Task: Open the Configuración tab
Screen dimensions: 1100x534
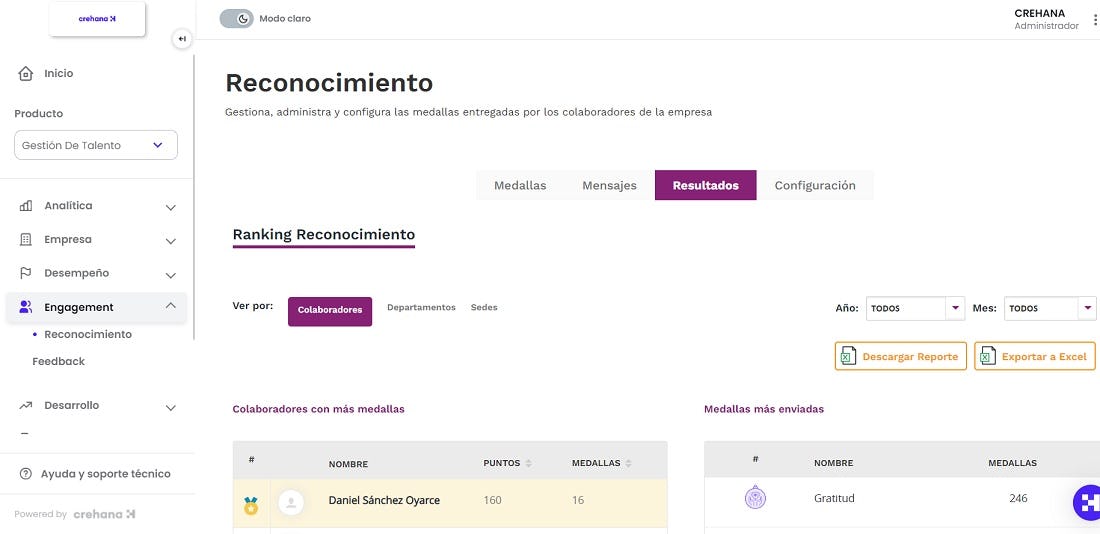Action: (x=815, y=185)
